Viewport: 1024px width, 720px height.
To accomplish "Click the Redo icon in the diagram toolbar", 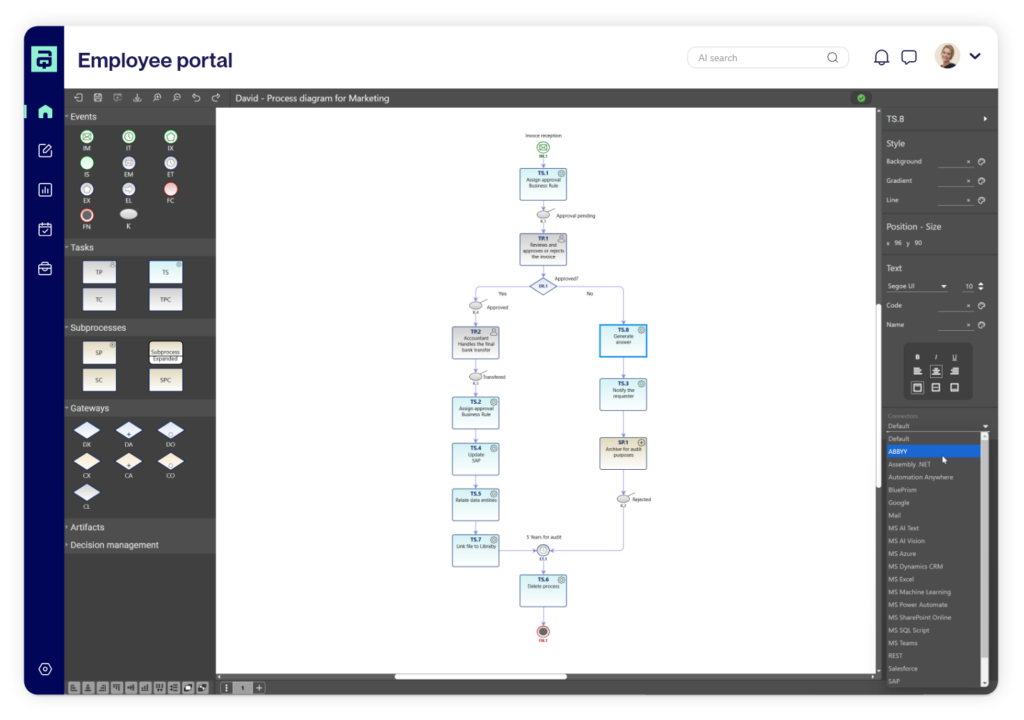I will 215,97.
